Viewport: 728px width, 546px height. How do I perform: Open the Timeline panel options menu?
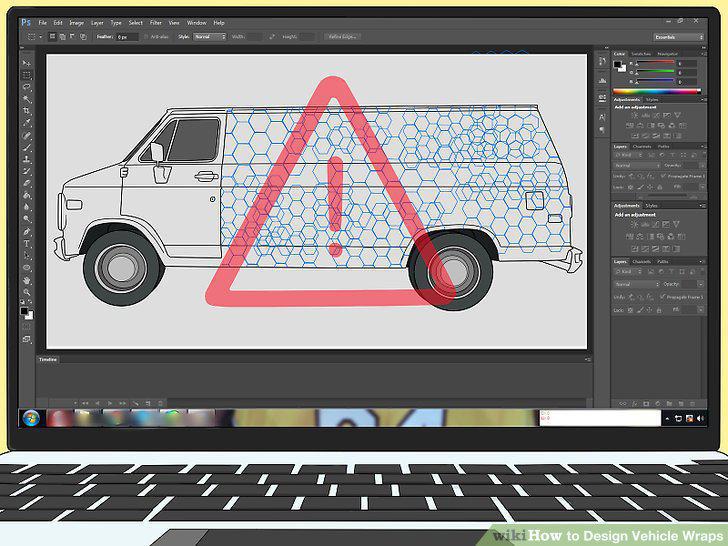(587, 359)
